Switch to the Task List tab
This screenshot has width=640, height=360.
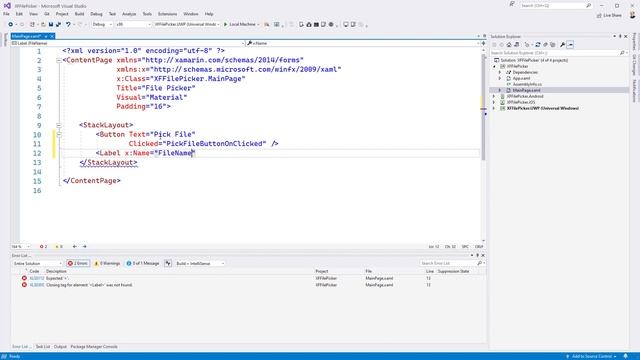tap(43, 347)
